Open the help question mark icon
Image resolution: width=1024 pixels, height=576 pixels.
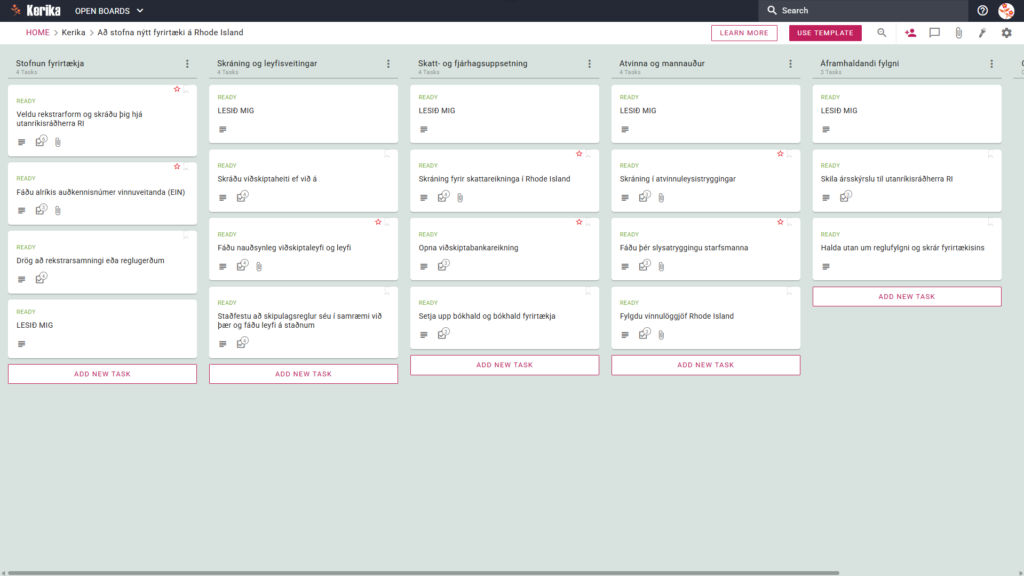tap(982, 10)
